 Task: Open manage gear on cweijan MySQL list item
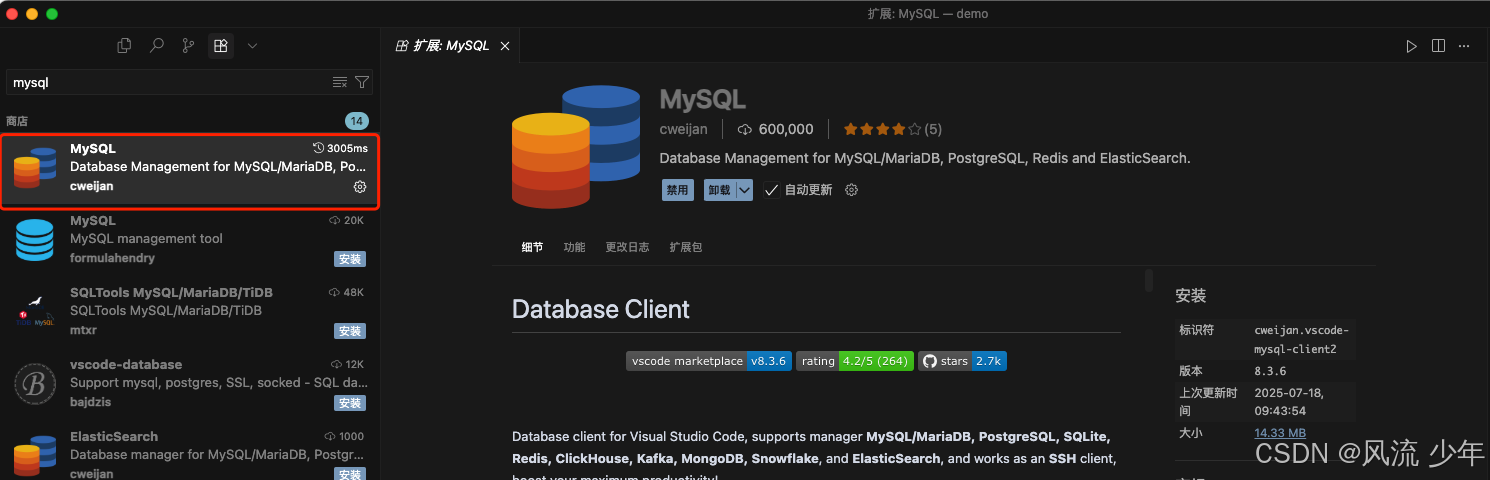pyautogui.click(x=360, y=187)
